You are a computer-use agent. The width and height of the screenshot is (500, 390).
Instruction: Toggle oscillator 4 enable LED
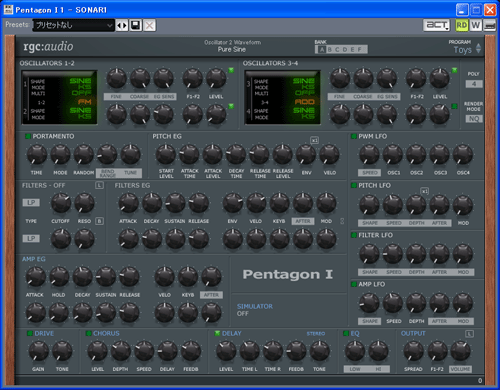[x=454, y=106]
